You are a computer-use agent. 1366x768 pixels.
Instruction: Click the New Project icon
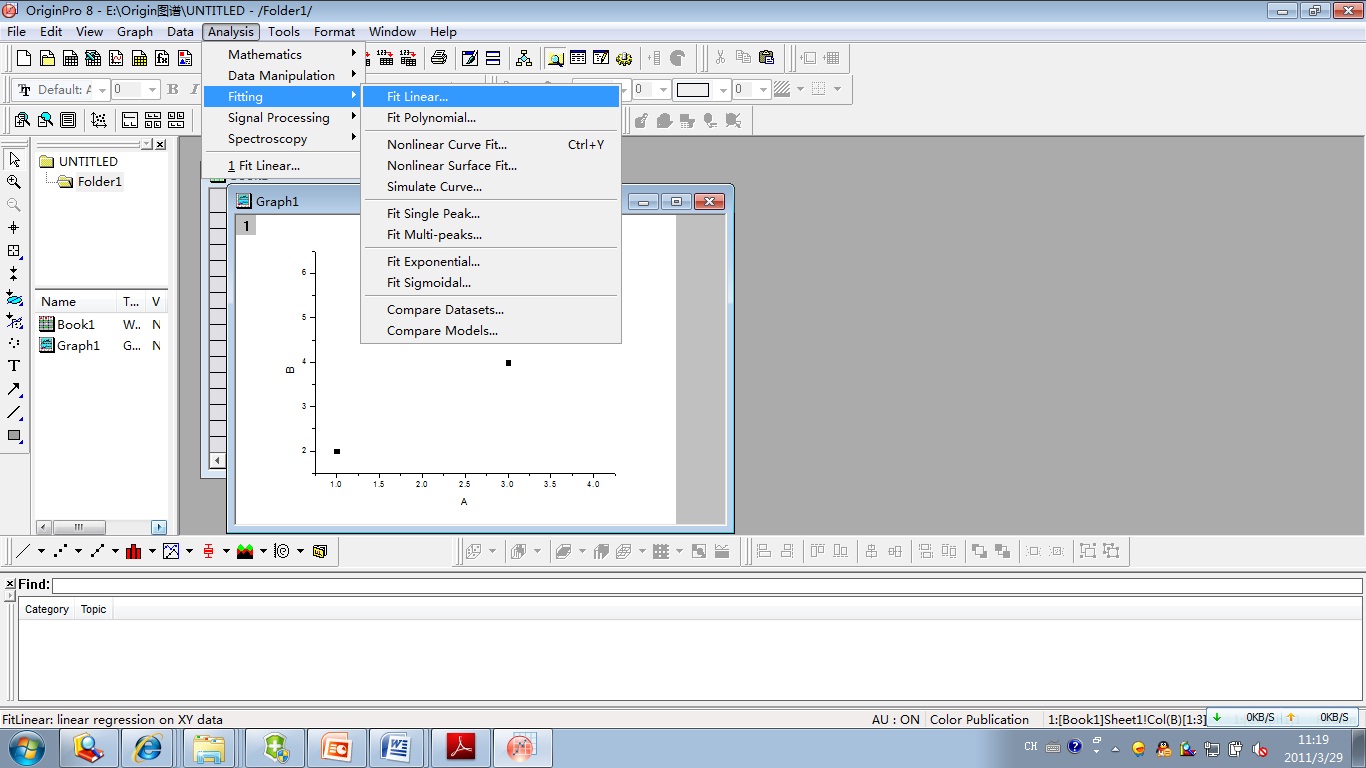pos(24,58)
